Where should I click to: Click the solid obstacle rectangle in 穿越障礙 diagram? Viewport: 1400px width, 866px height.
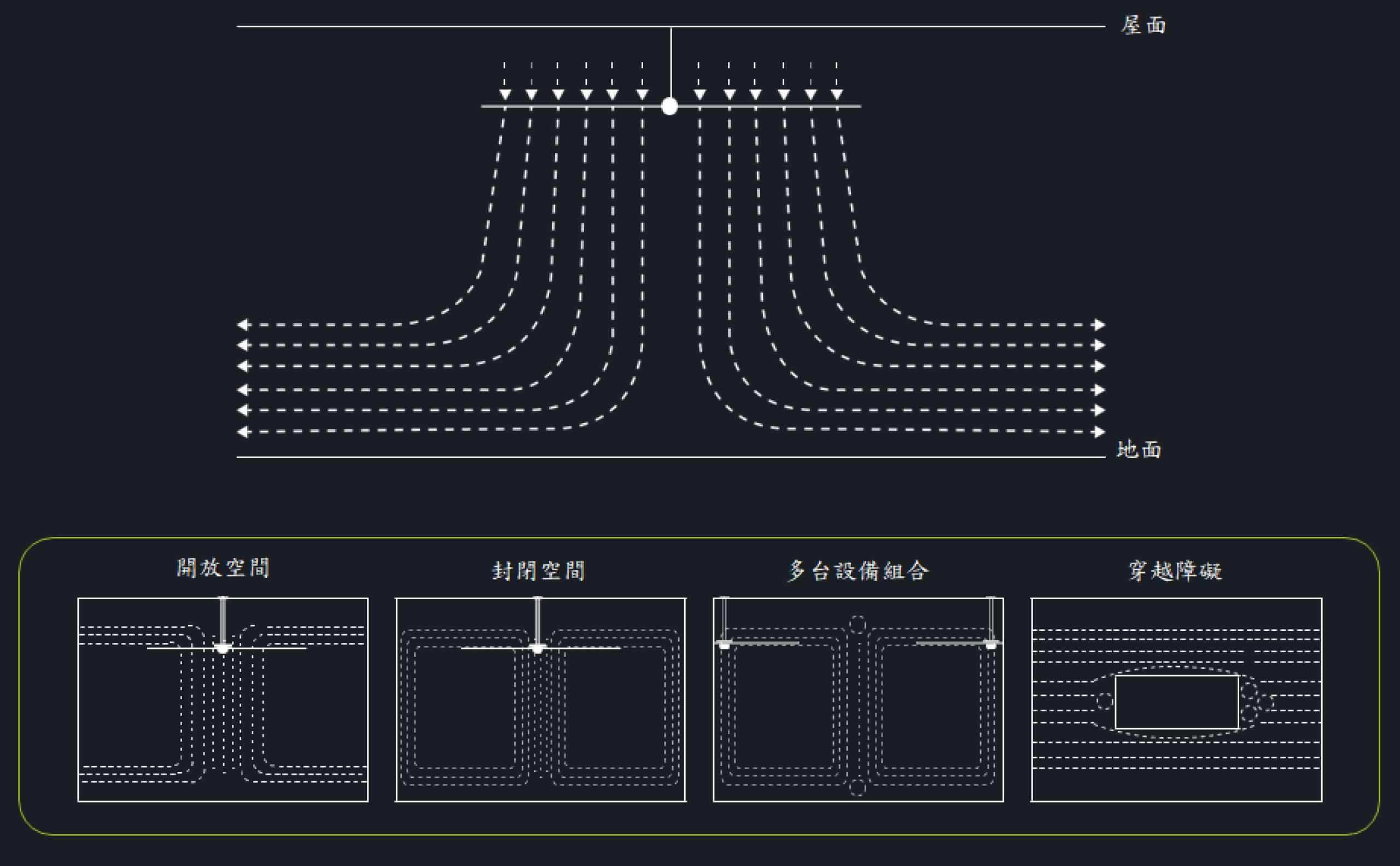[x=1176, y=701]
